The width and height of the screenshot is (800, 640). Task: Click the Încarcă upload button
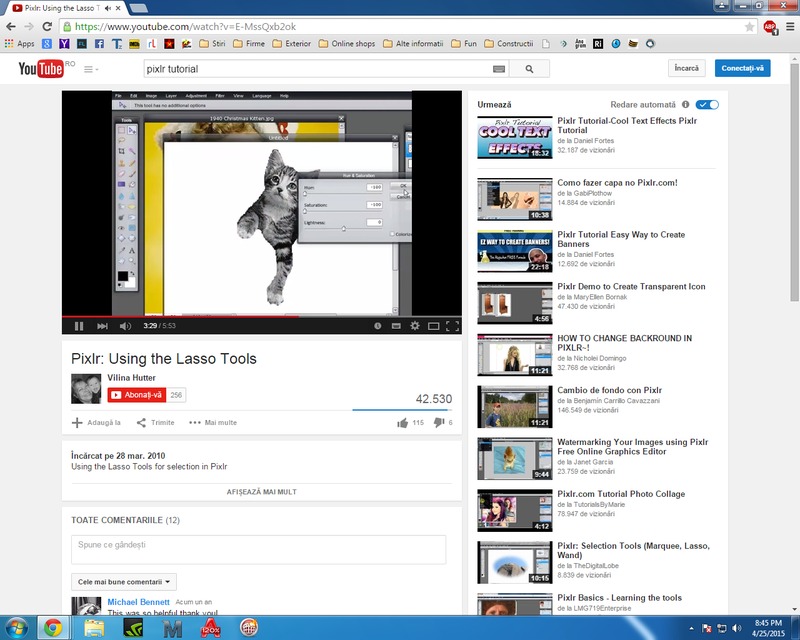[687, 68]
